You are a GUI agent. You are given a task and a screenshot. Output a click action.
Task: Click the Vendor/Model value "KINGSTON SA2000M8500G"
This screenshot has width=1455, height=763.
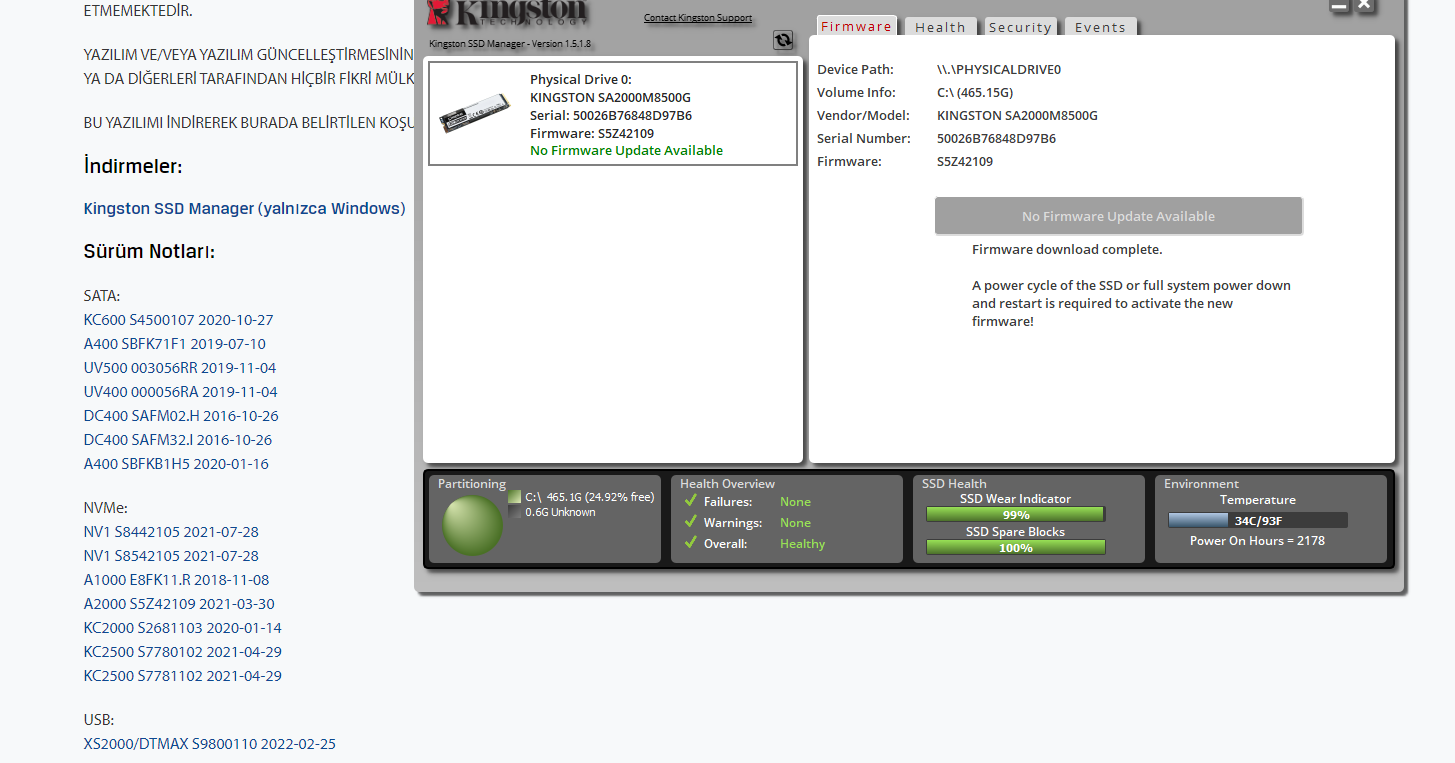click(1017, 115)
